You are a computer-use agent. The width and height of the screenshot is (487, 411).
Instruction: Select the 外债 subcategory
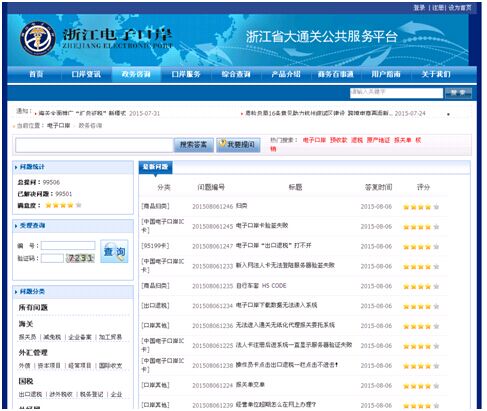(24, 366)
